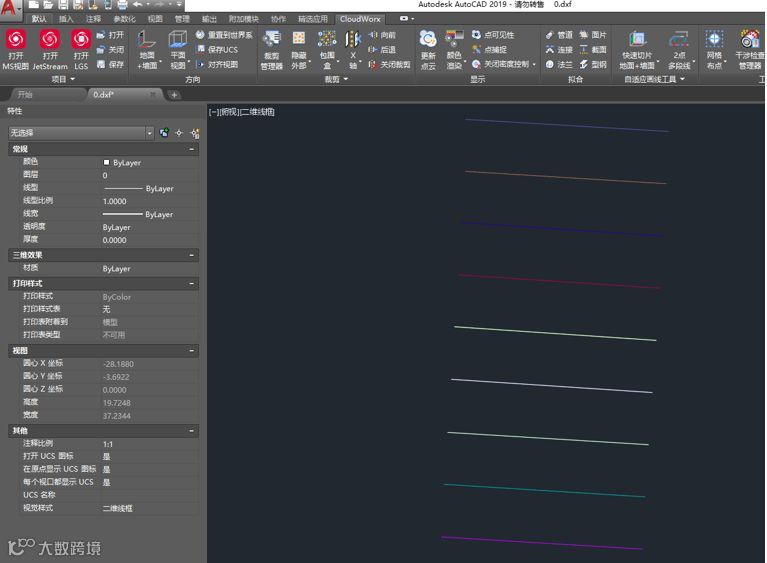Click the plot printer icon in quick access toolbar
This screenshot has width=767, height=563.
pos(122,5)
